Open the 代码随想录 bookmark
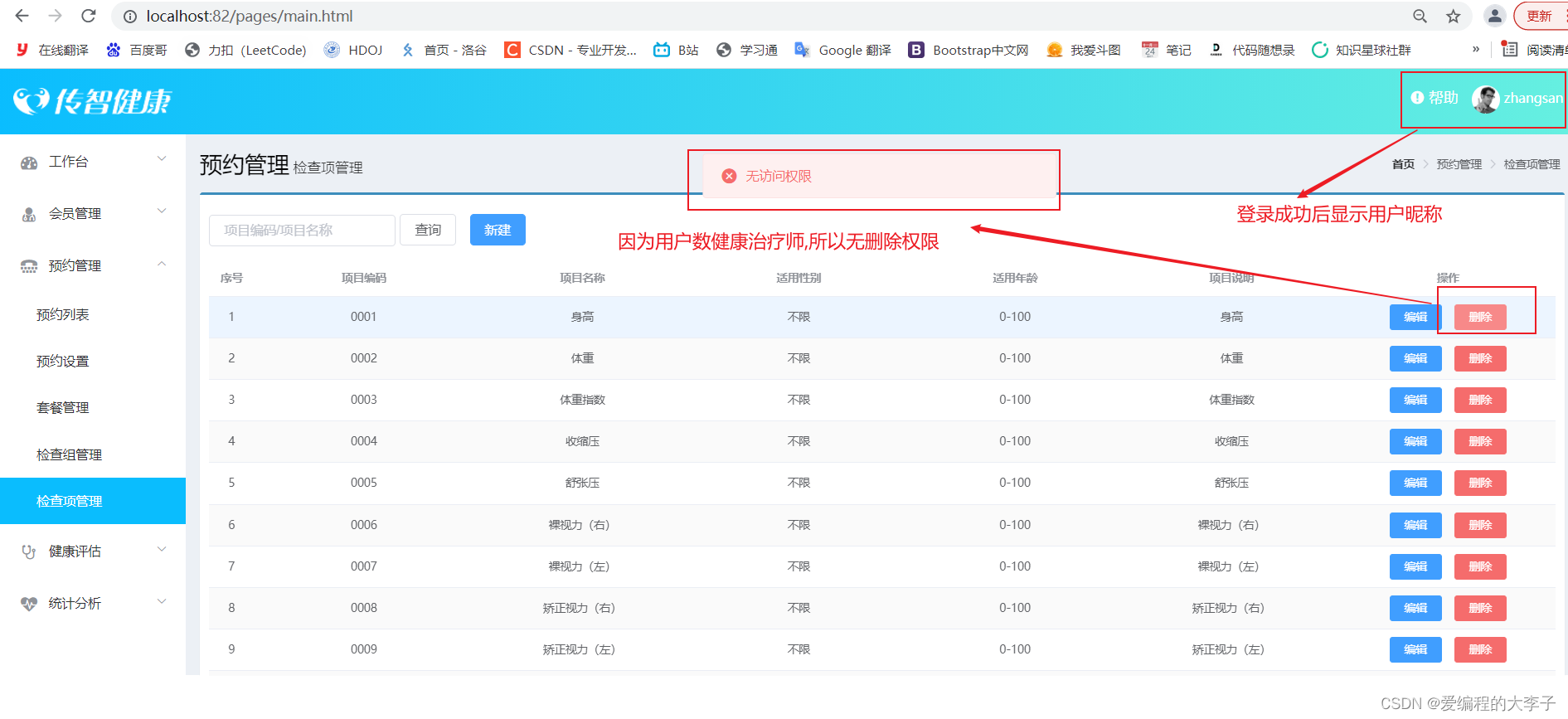This screenshot has height=719, width=1568. point(1252,50)
